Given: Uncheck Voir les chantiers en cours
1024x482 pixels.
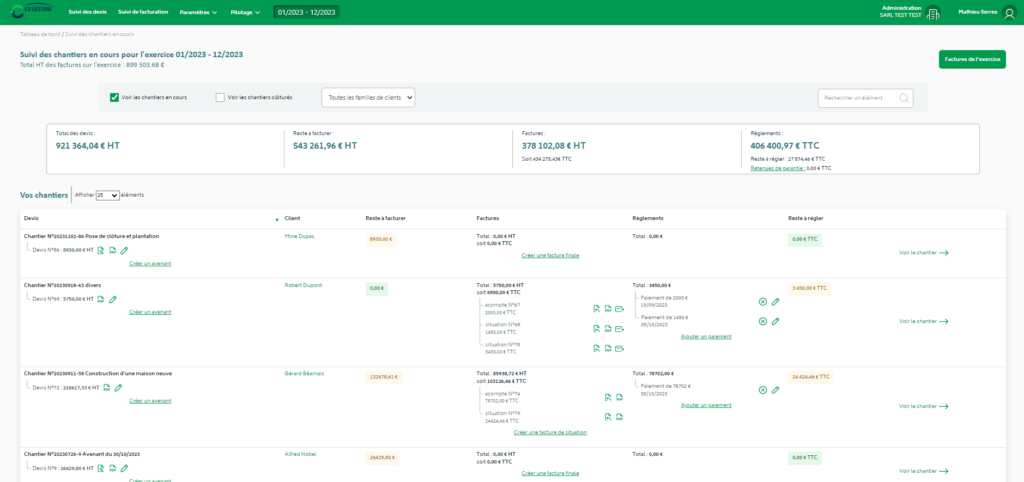Looking at the screenshot, I should (114, 97).
